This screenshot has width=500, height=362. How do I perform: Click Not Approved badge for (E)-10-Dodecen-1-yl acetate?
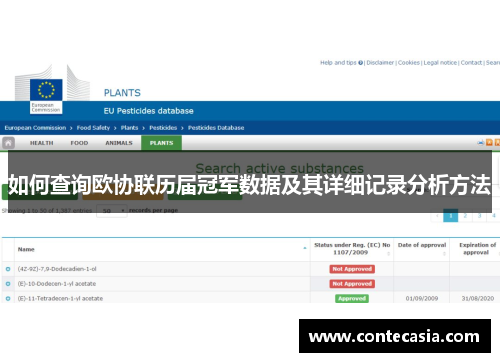[x=352, y=284]
